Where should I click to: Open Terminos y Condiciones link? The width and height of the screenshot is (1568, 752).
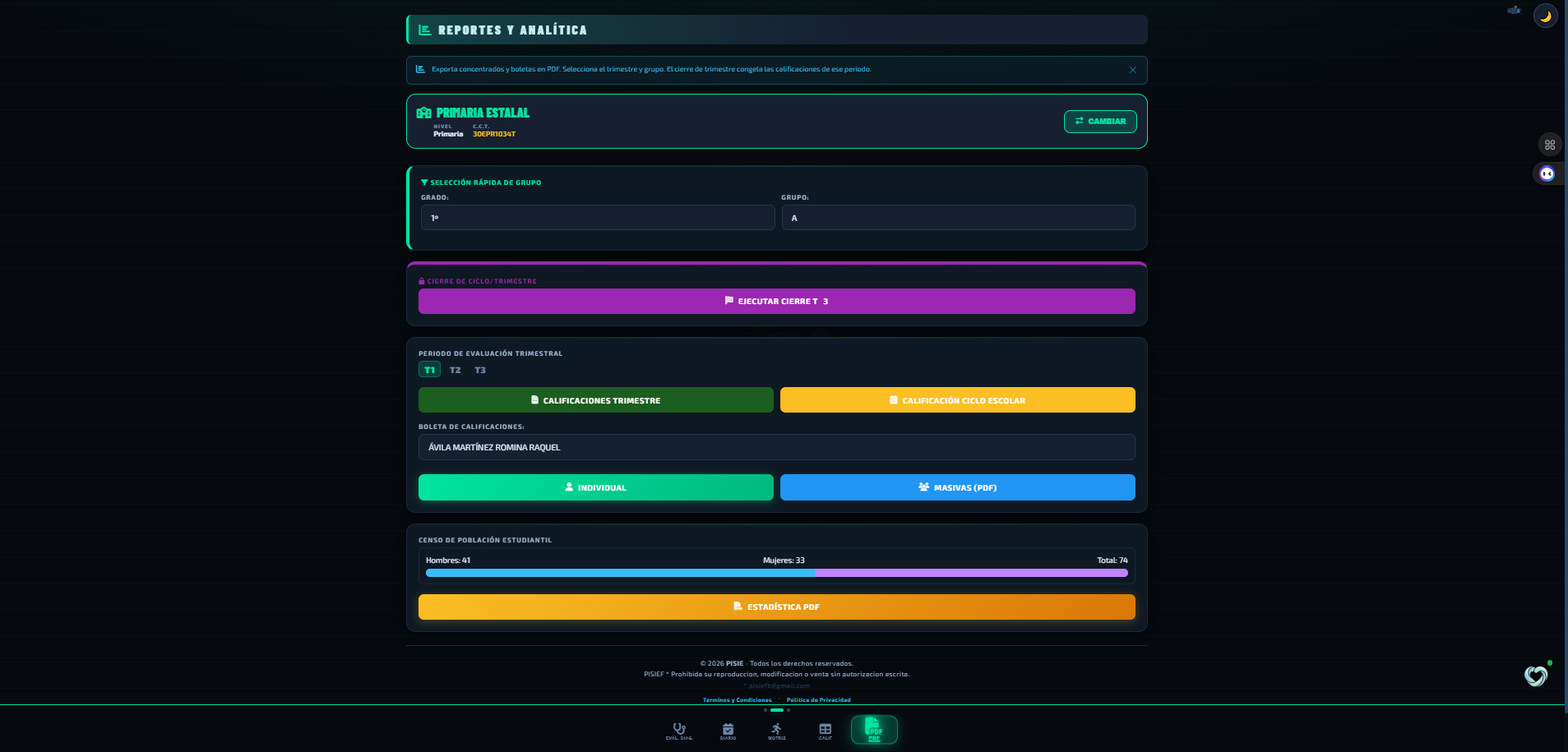[738, 700]
